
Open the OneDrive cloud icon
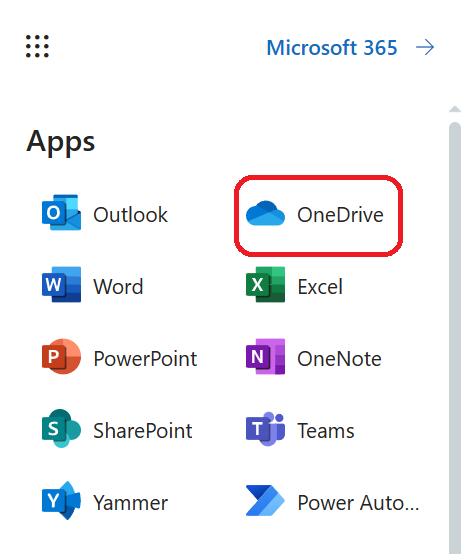(265, 213)
